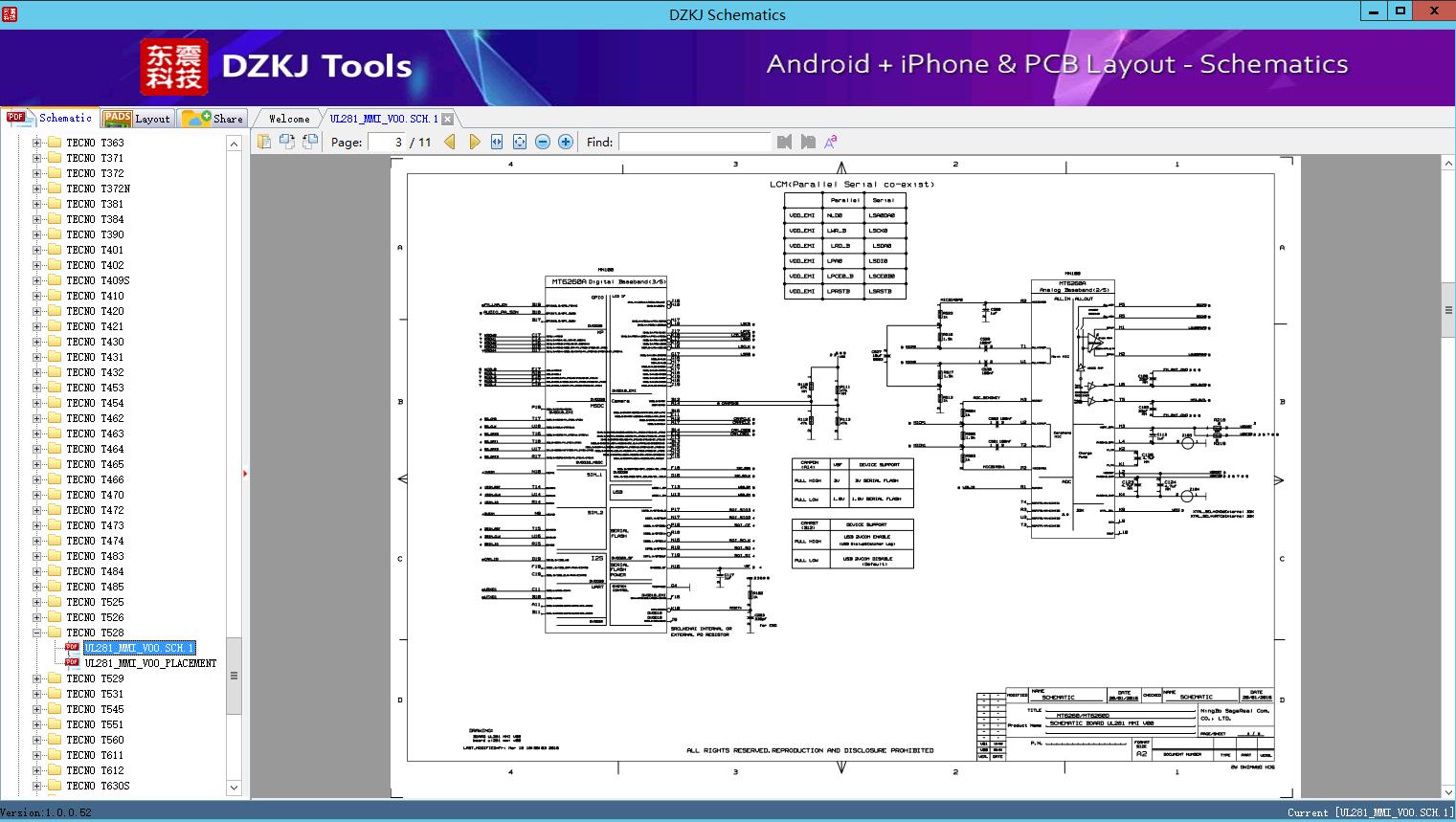This screenshot has width=1456, height=822.
Task: Click the fit page icon
Action: [520, 142]
